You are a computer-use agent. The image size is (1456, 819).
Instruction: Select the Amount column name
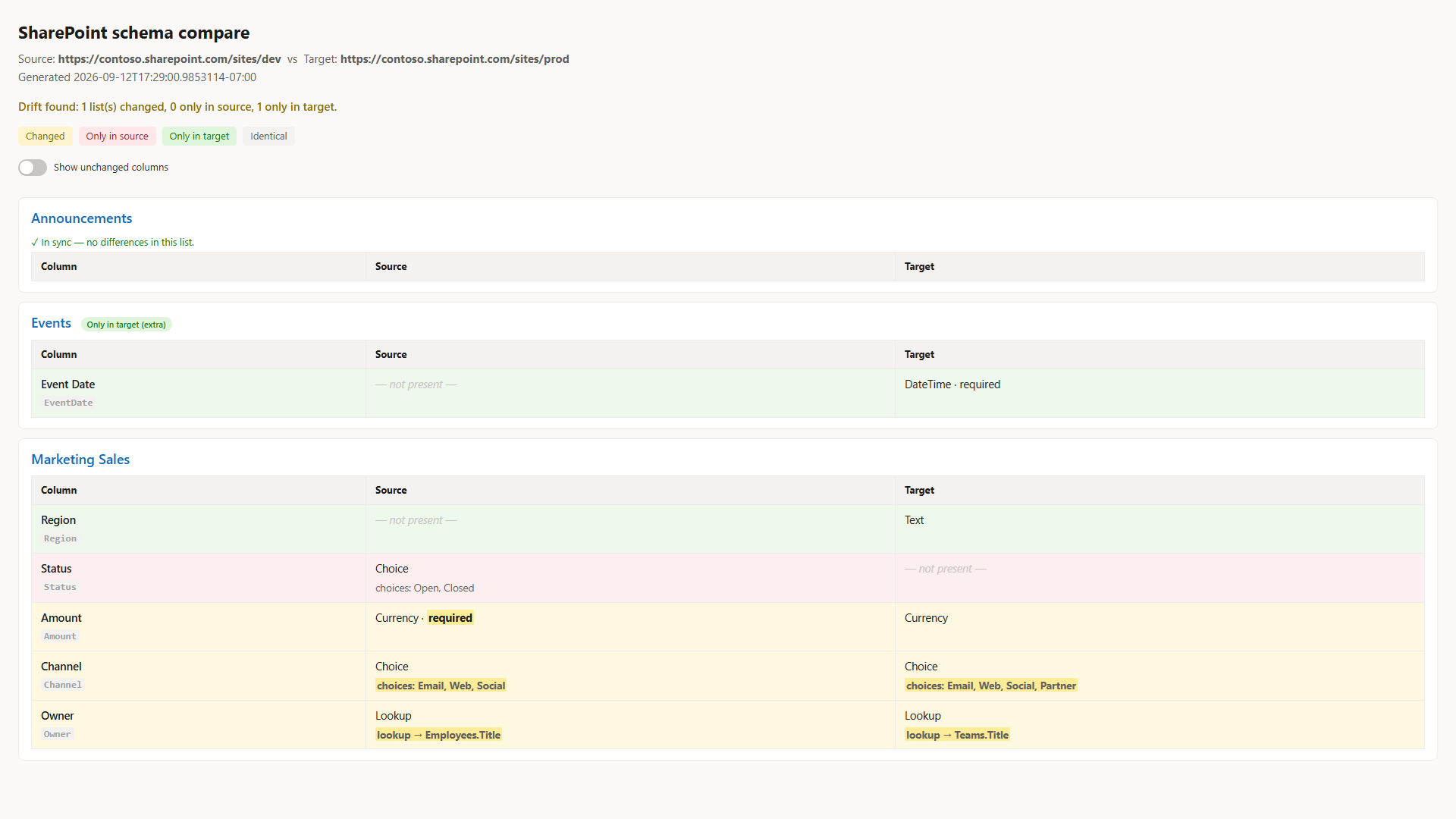(61, 618)
